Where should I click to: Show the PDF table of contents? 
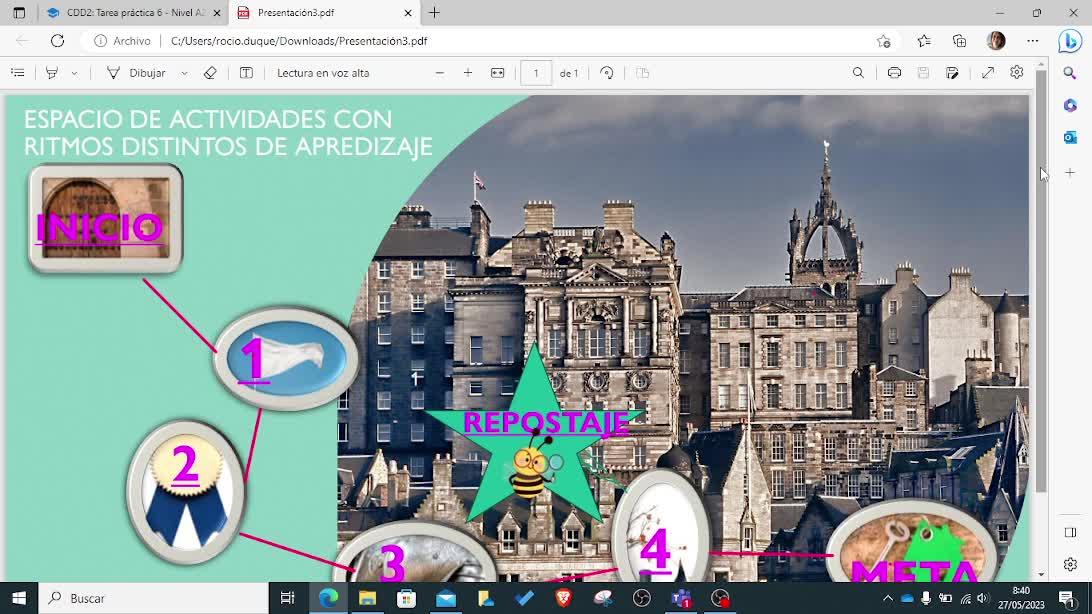point(18,73)
